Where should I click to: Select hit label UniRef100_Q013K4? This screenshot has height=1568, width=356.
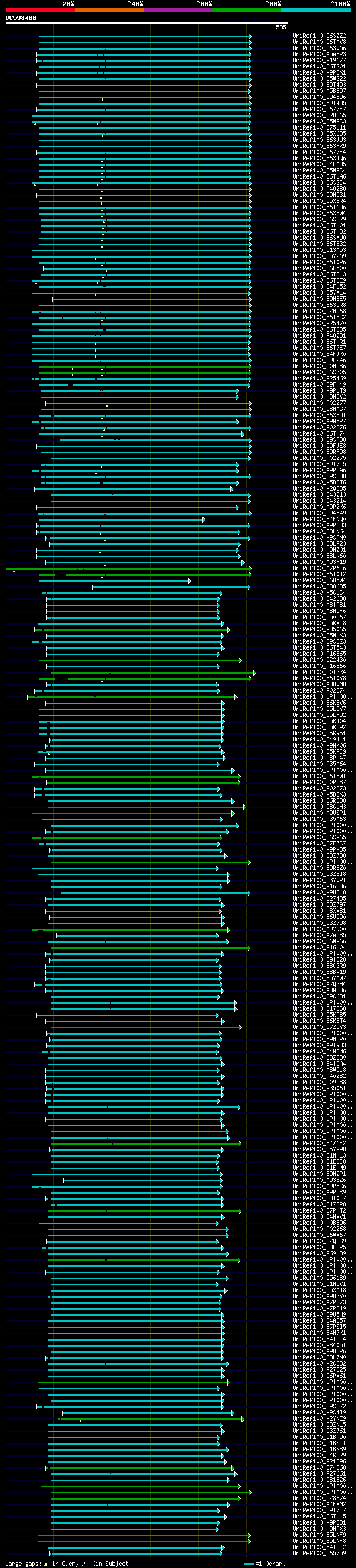pos(319,672)
